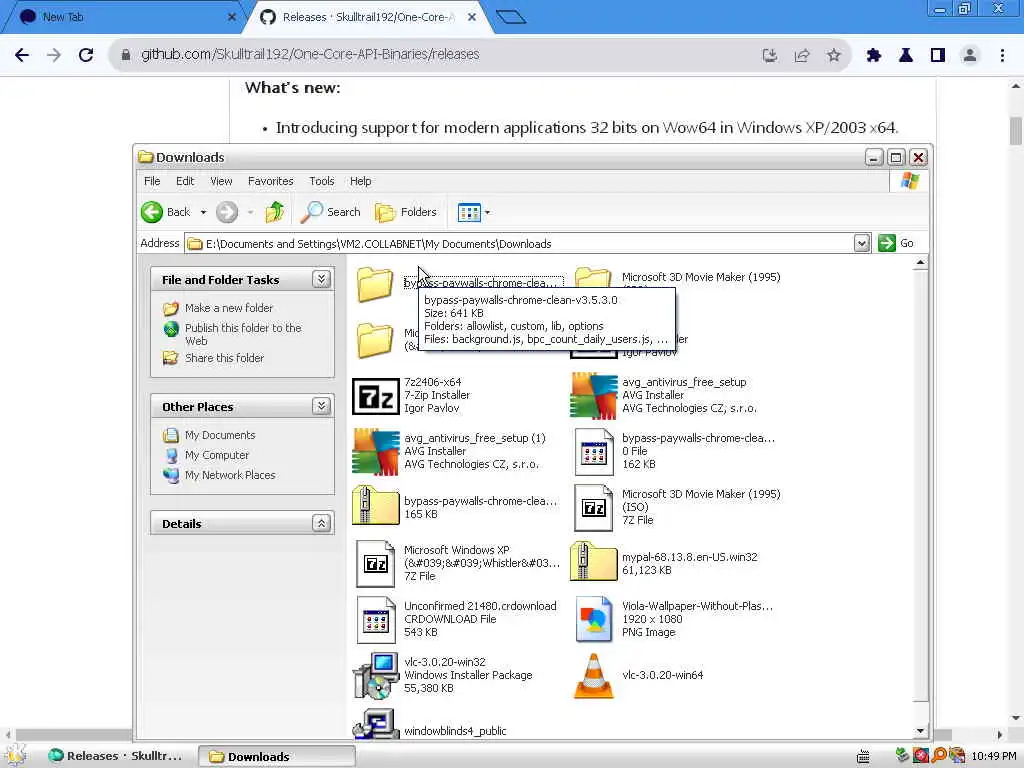
Task: Select the 7z2406-x64 installer icon
Action: click(x=376, y=396)
